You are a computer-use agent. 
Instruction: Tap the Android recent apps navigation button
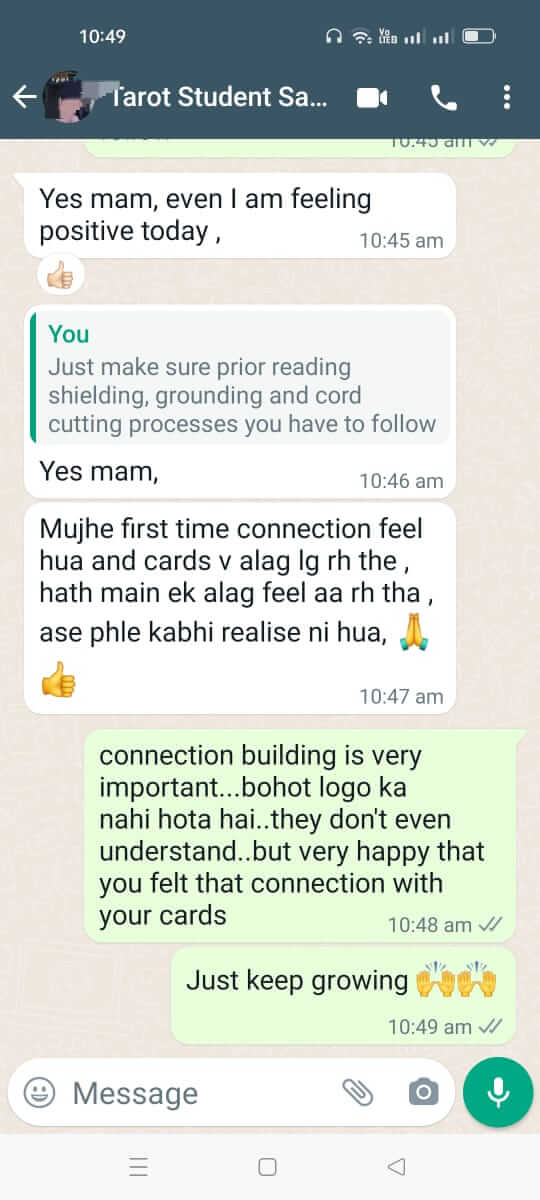pyautogui.click(x=140, y=1167)
